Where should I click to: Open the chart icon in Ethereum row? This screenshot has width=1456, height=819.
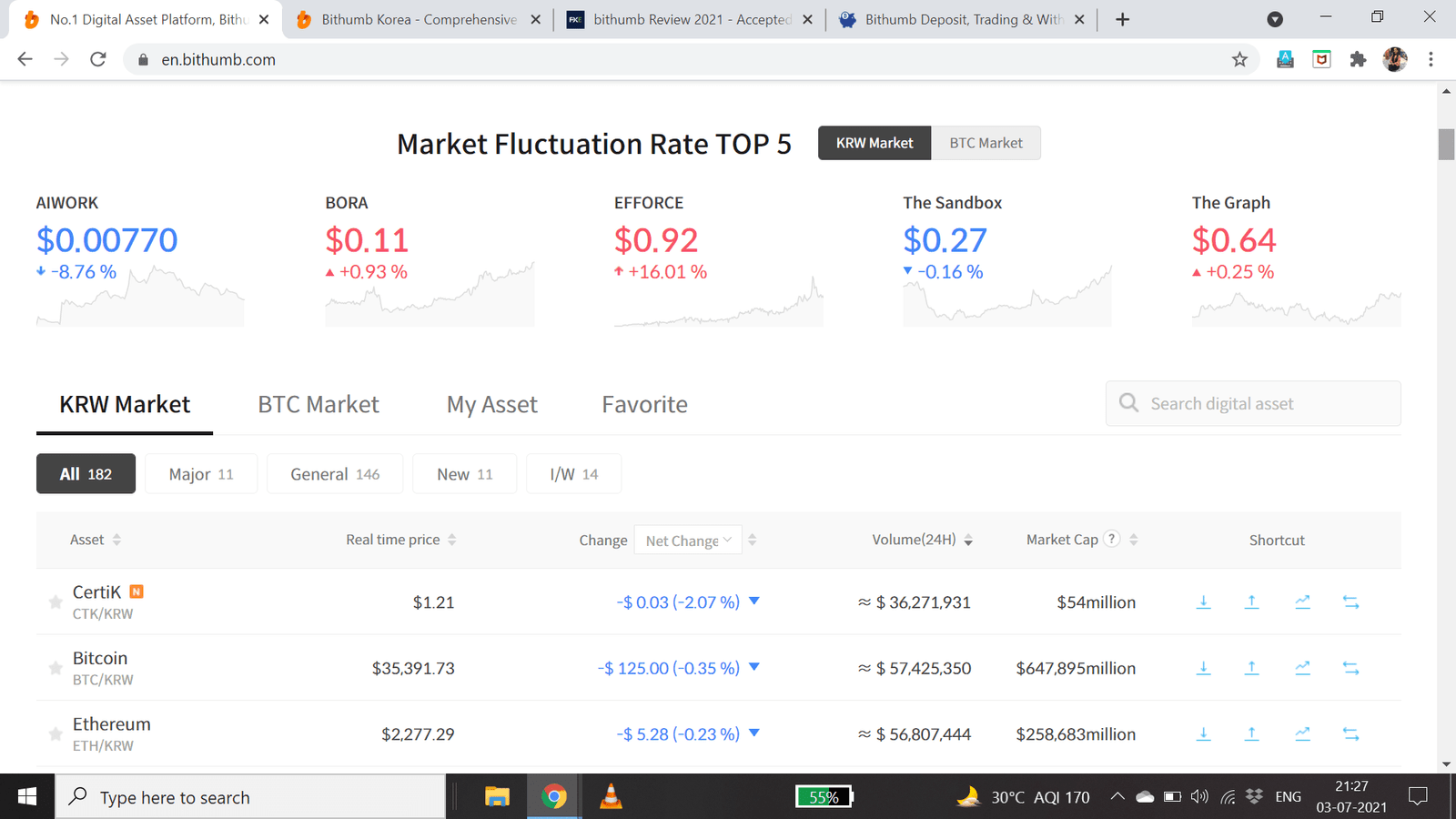click(1303, 733)
